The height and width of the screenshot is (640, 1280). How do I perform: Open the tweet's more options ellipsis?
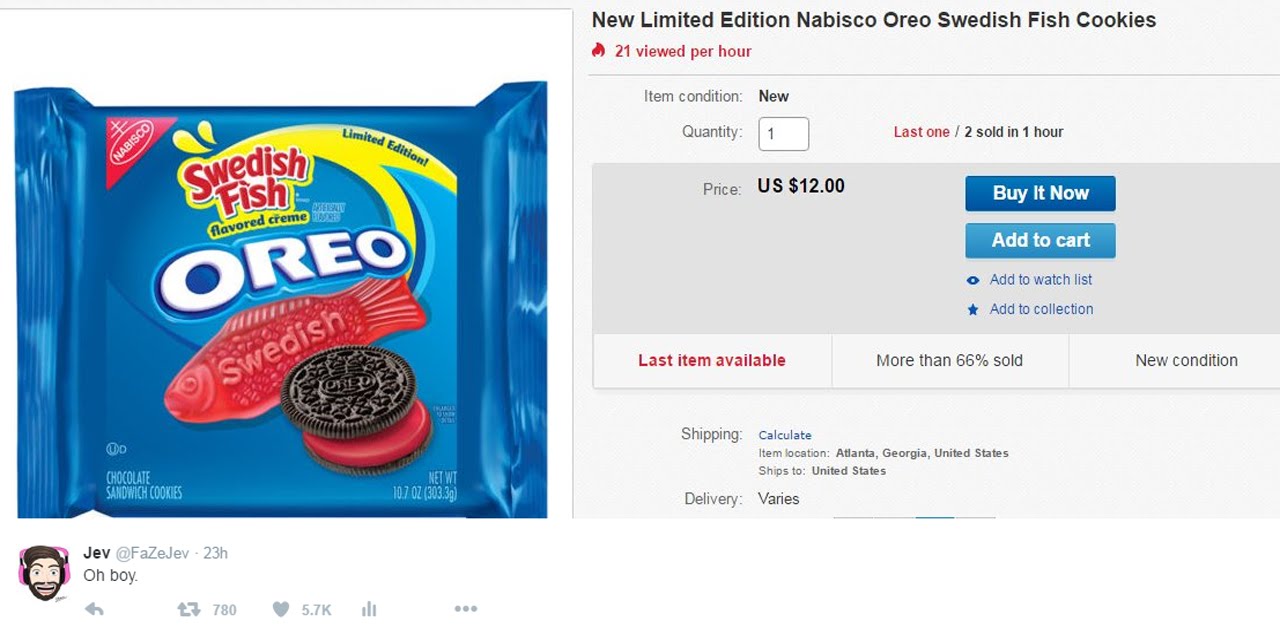465,609
